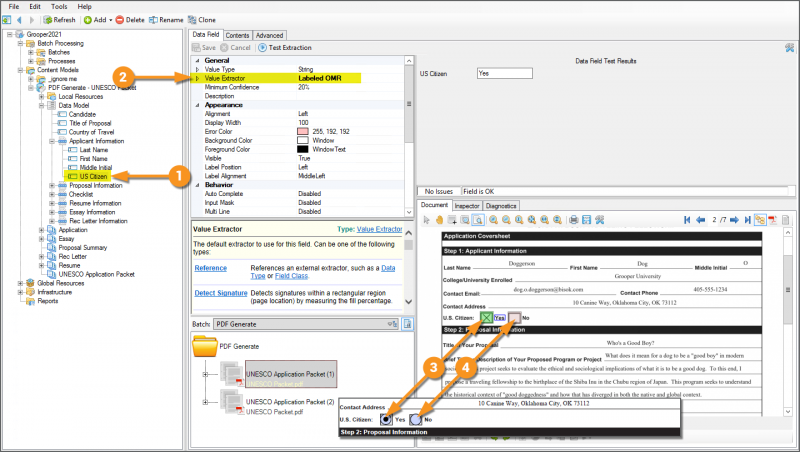The image size is (800, 452).
Task: Collapse the Appearance property category
Action: coord(197,105)
